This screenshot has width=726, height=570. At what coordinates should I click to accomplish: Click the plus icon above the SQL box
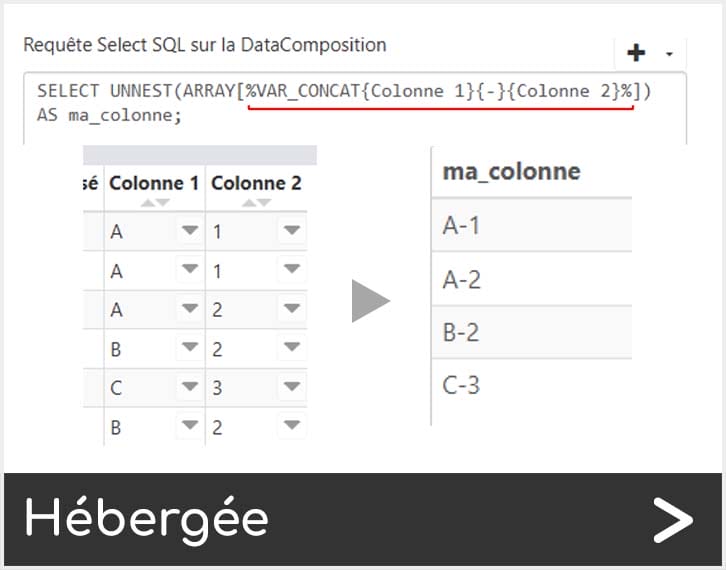pyautogui.click(x=634, y=53)
